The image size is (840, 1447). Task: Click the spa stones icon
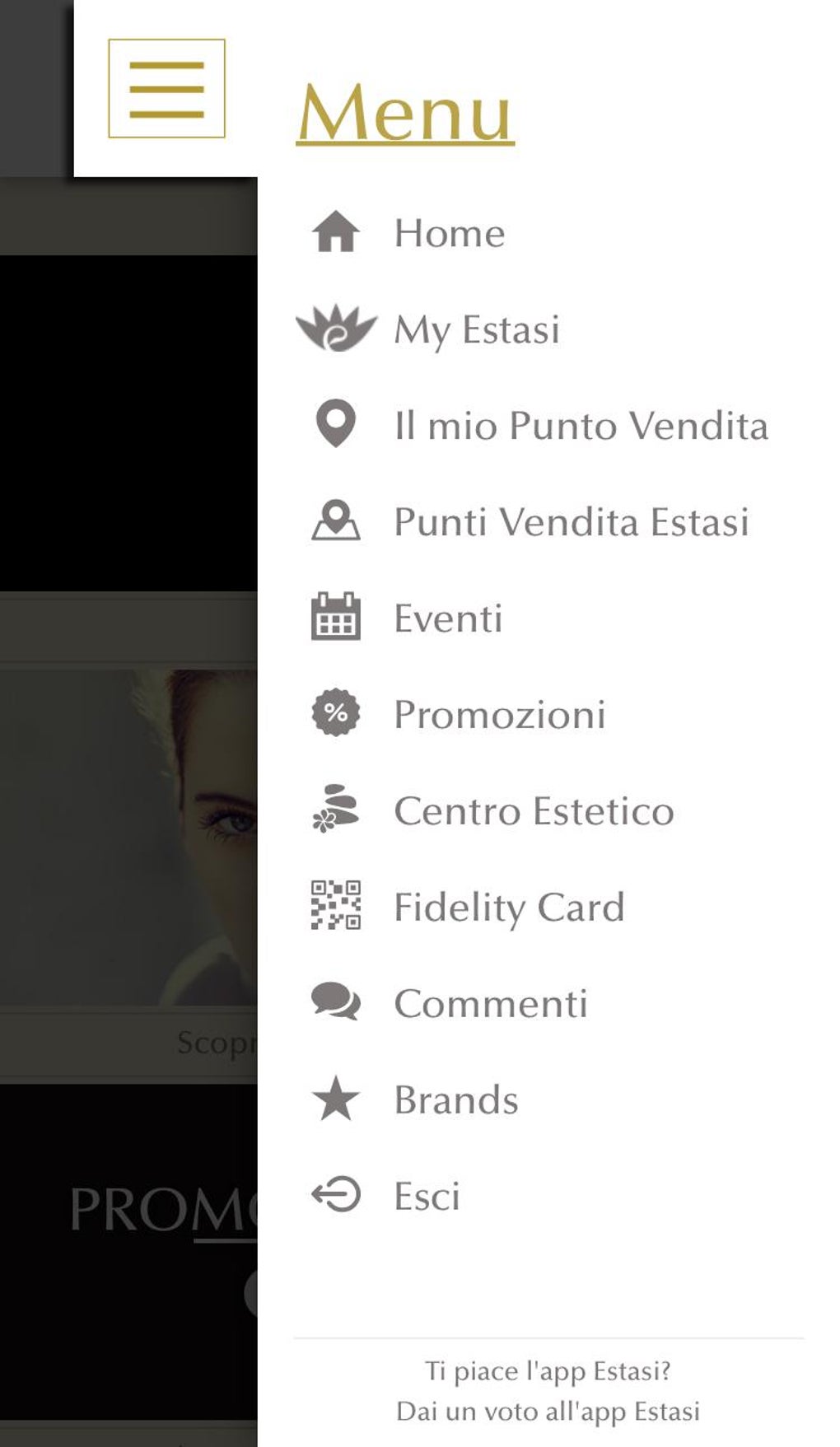pos(336,810)
